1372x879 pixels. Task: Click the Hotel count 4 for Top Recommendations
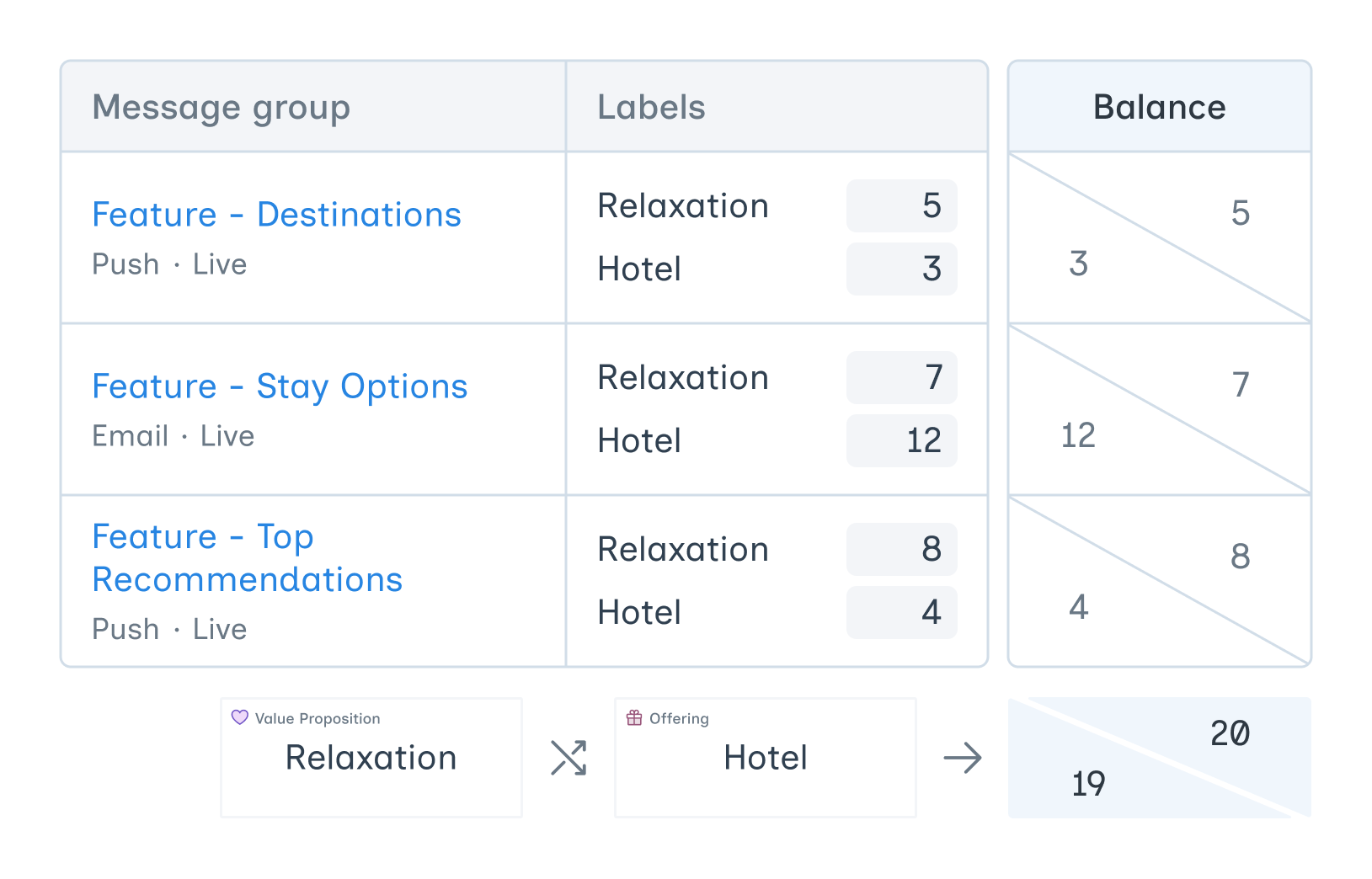[902, 612]
